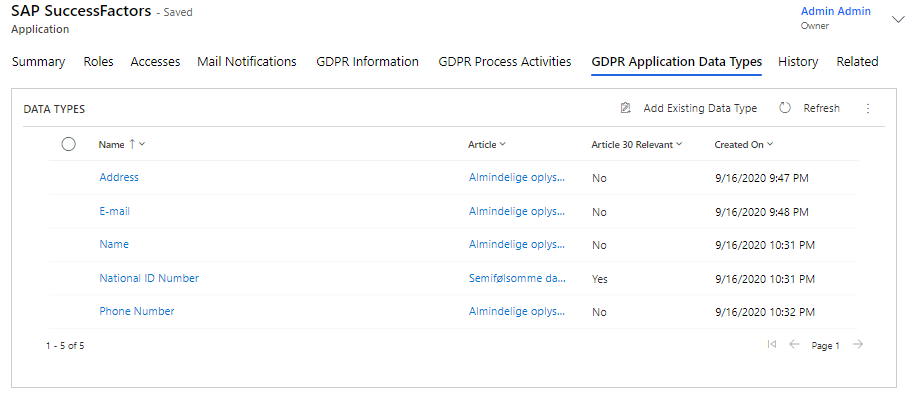Open the Article 30 Relevant column dropdown
The height and width of the screenshot is (420, 913).
[678, 144]
